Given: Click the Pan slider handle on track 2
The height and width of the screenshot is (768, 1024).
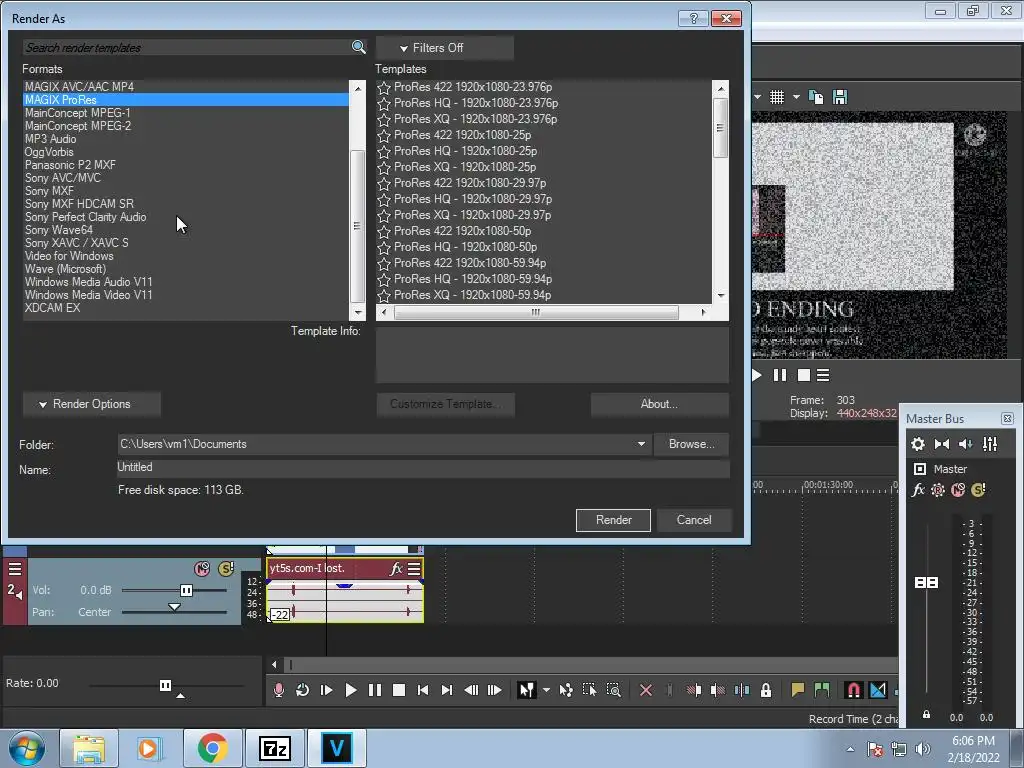Looking at the screenshot, I should coord(174,607).
